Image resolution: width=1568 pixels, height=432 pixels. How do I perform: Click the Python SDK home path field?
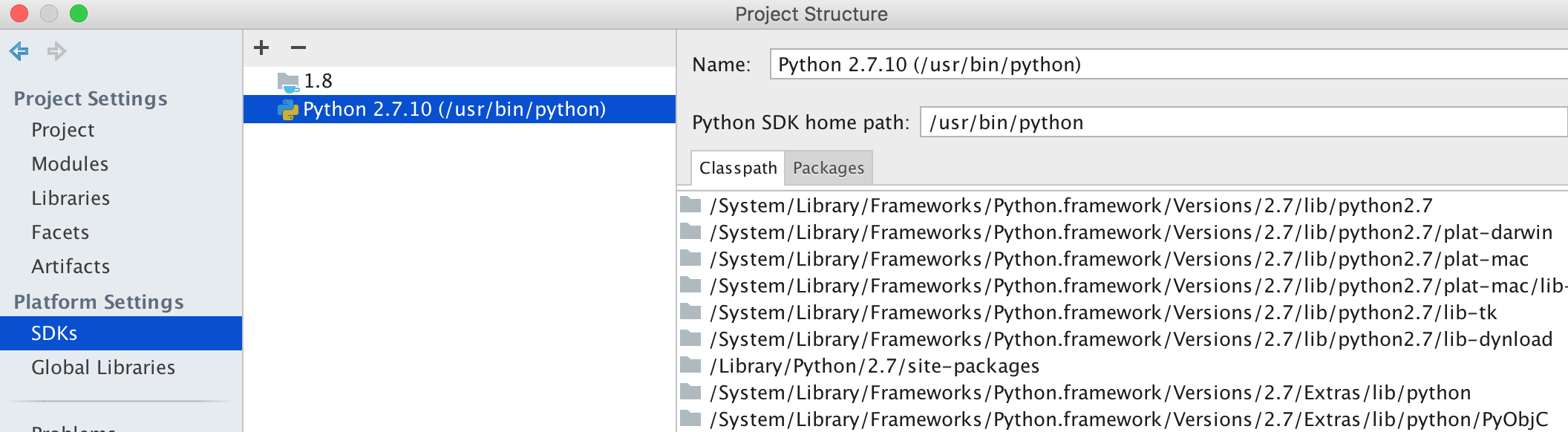[1240, 122]
